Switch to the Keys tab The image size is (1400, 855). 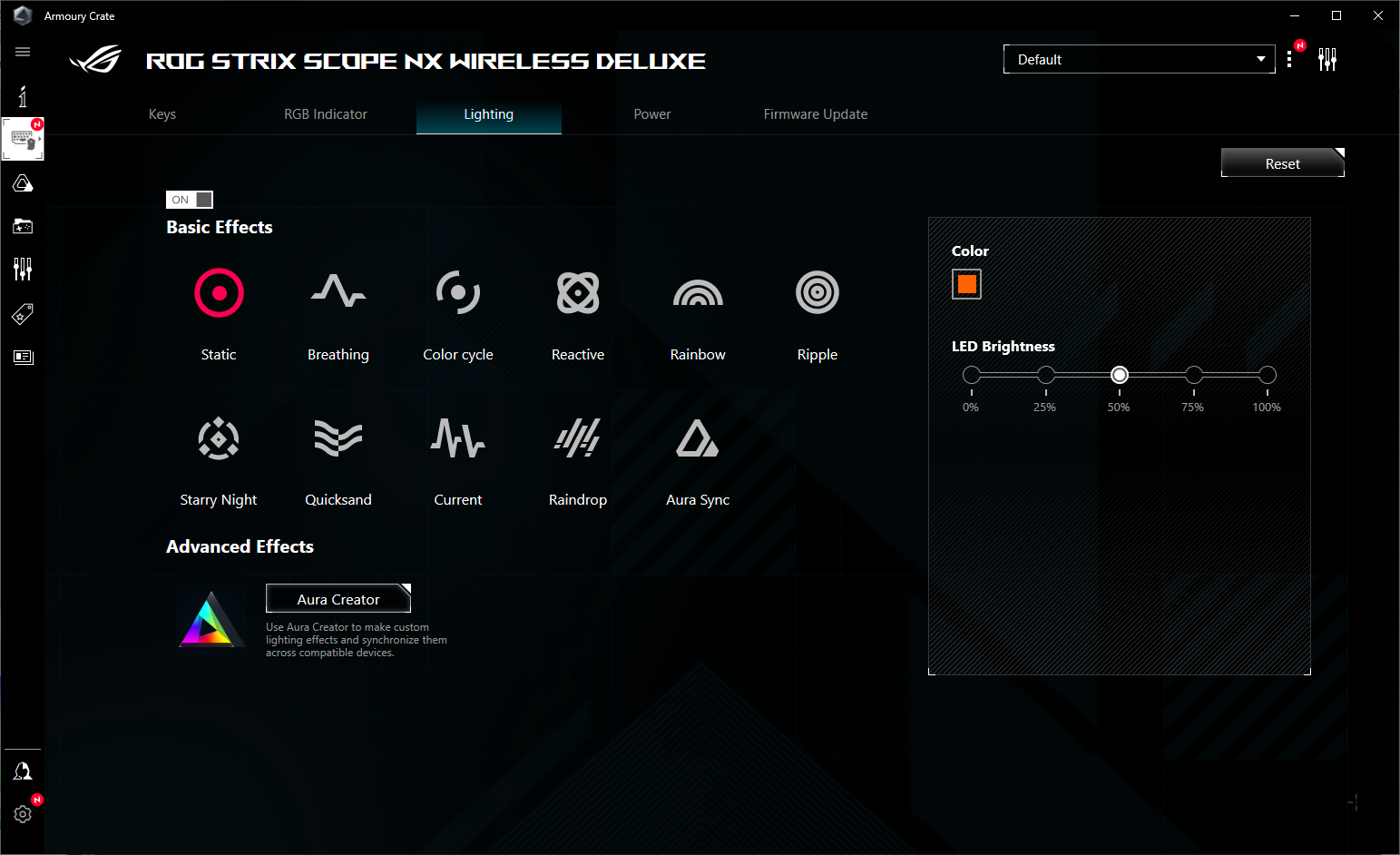click(162, 114)
